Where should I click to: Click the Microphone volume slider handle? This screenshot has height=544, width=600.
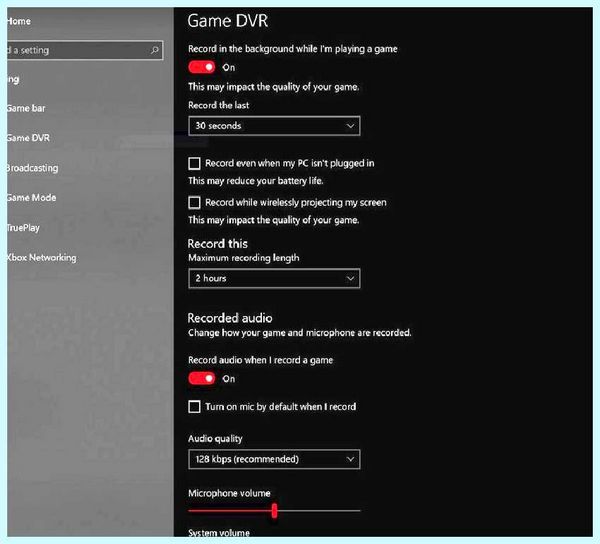pos(274,511)
